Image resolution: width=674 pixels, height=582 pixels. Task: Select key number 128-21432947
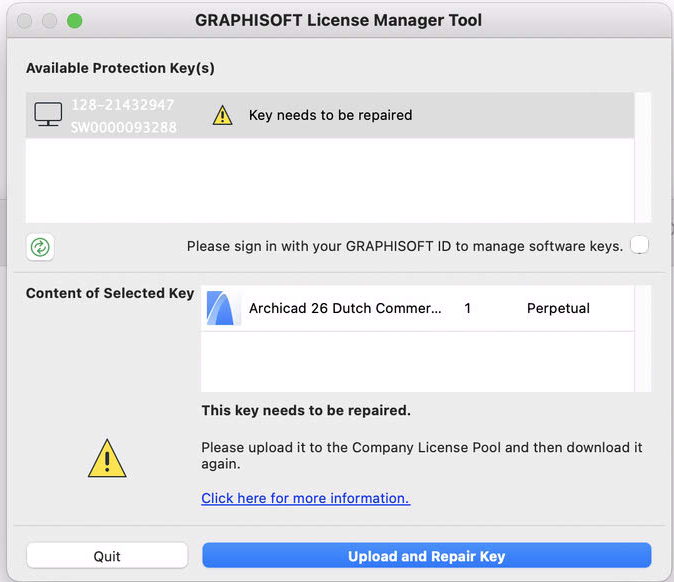coord(121,105)
